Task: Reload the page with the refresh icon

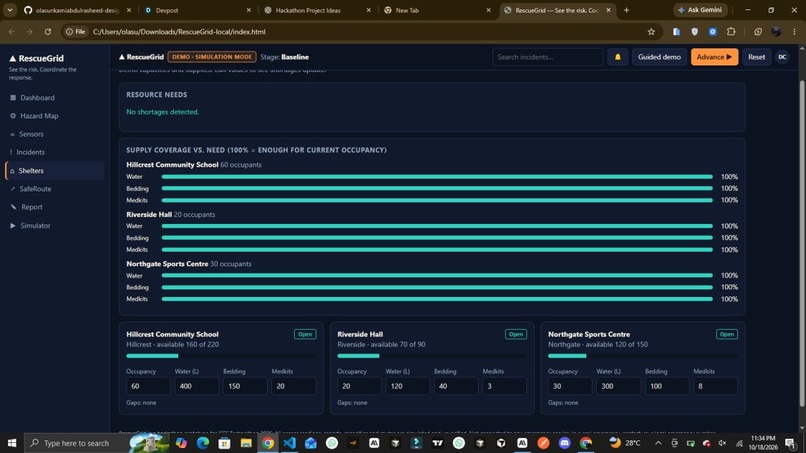Action: 48,32
